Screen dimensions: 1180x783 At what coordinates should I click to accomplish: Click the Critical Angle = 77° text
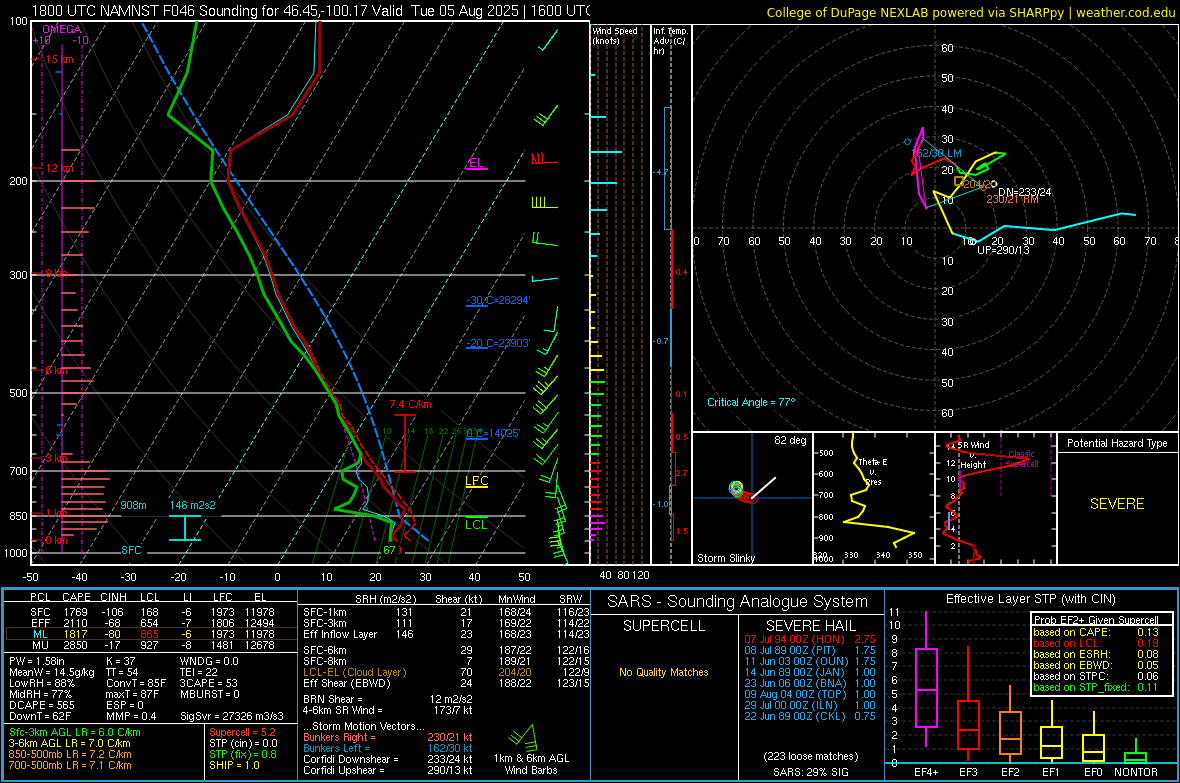(x=750, y=402)
